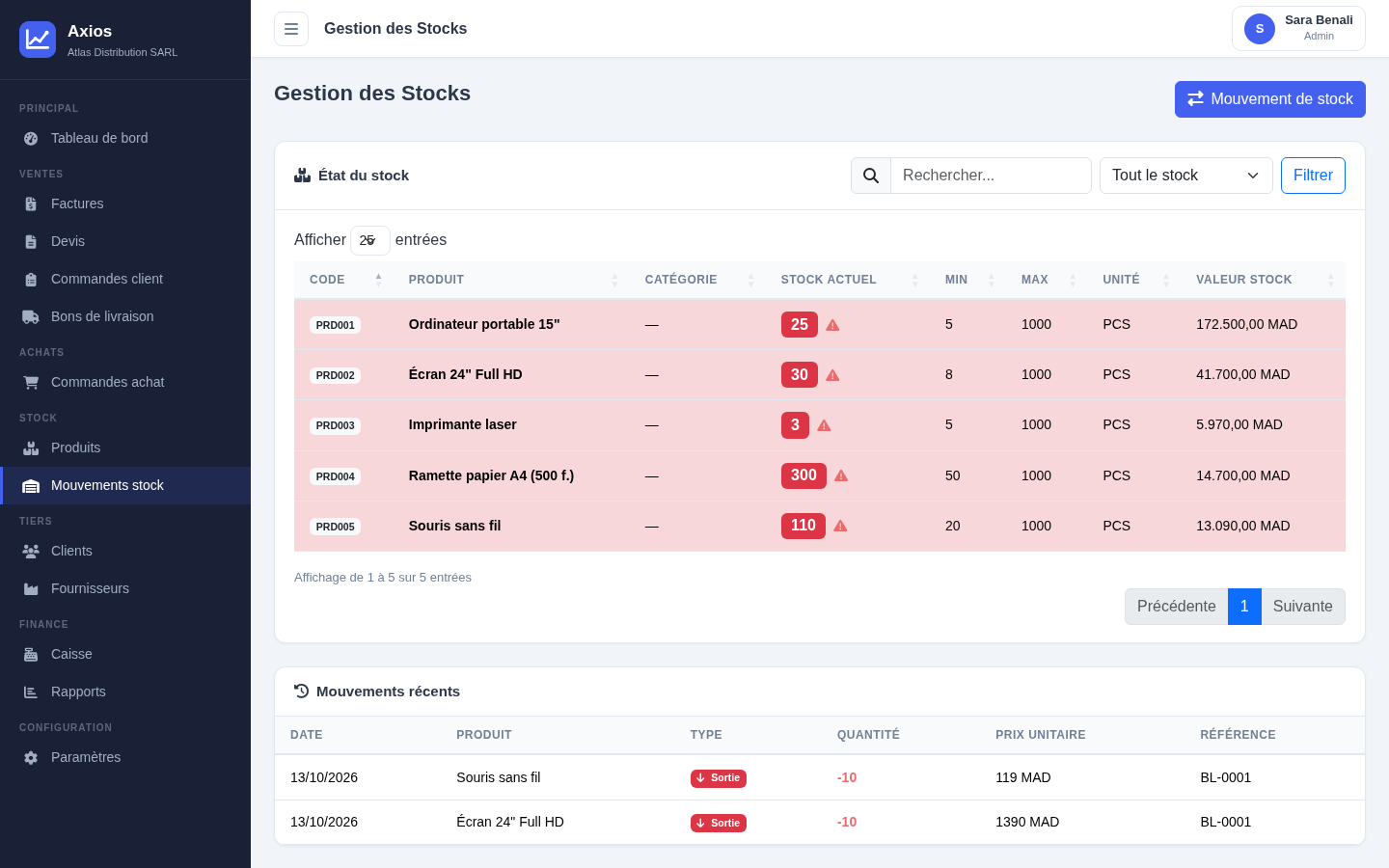
Task: Click the warning icon beside stock 25
Action: pos(832,325)
